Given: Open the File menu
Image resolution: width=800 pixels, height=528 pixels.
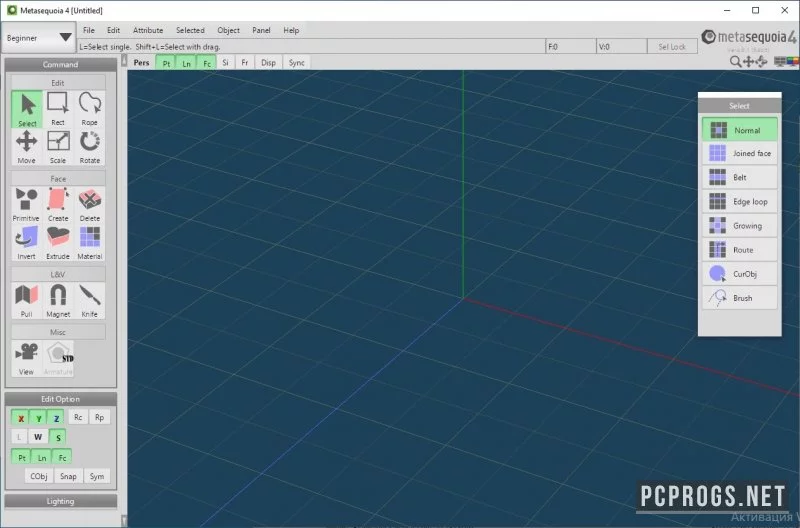Looking at the screenshot, I should pos(89,30).
